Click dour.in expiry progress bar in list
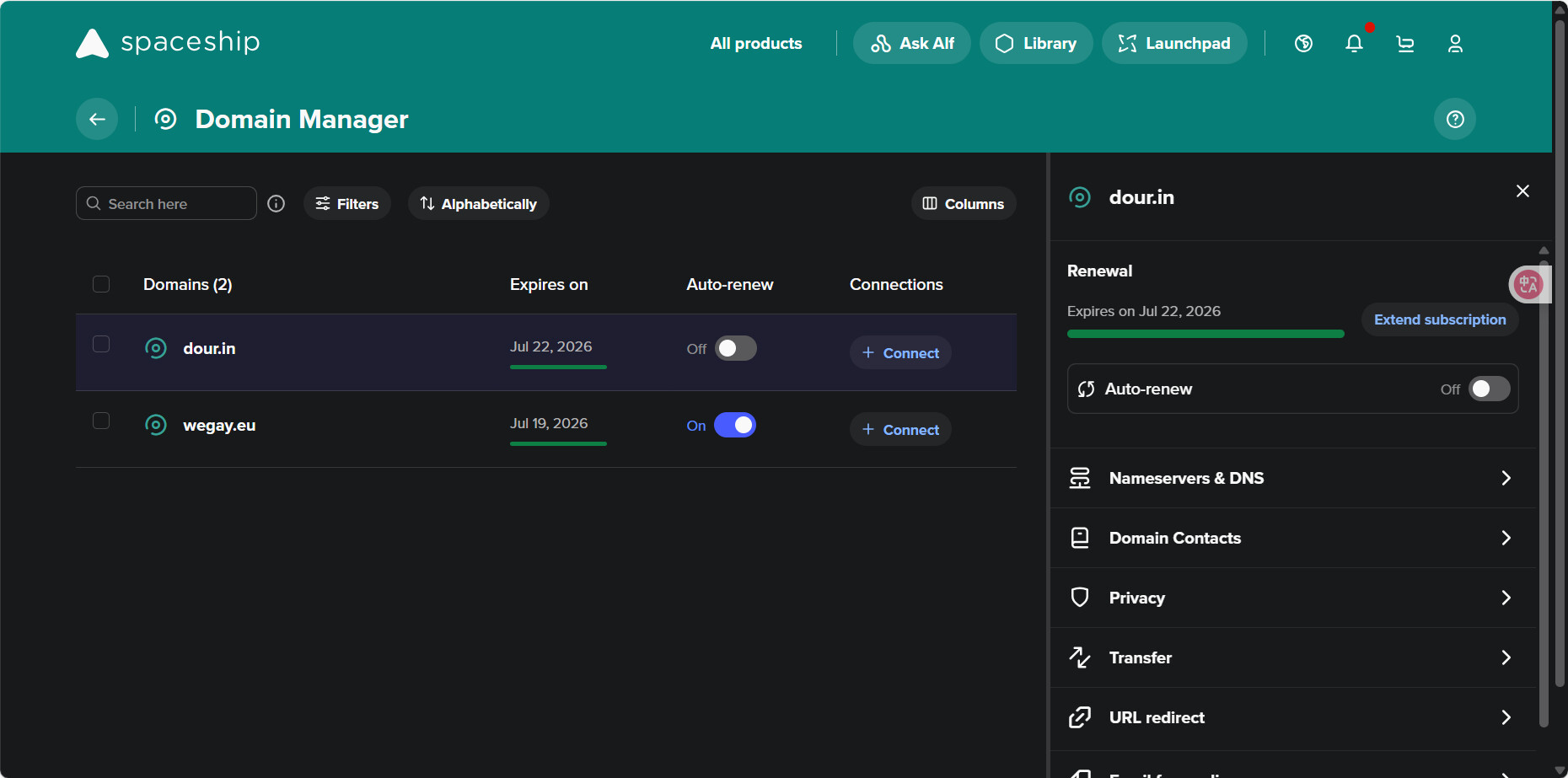 [558, 367]
